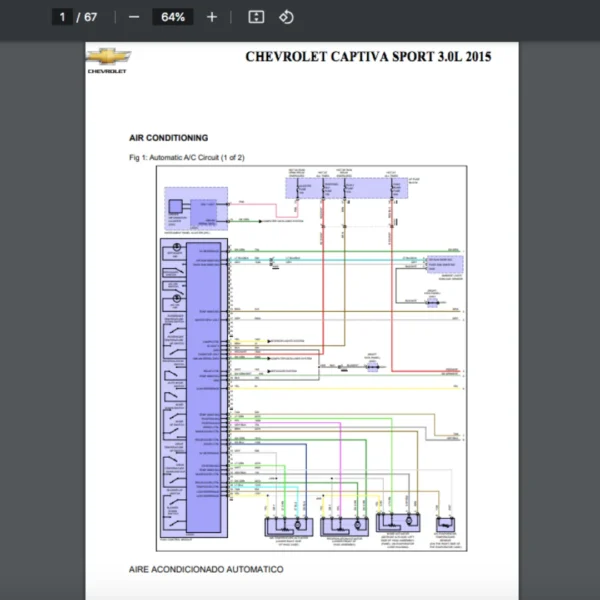Click the AIR CONDITIONING heading
The height and width of the screenshot is (600, 600).
pyautogui.click(x=168, y=138)
